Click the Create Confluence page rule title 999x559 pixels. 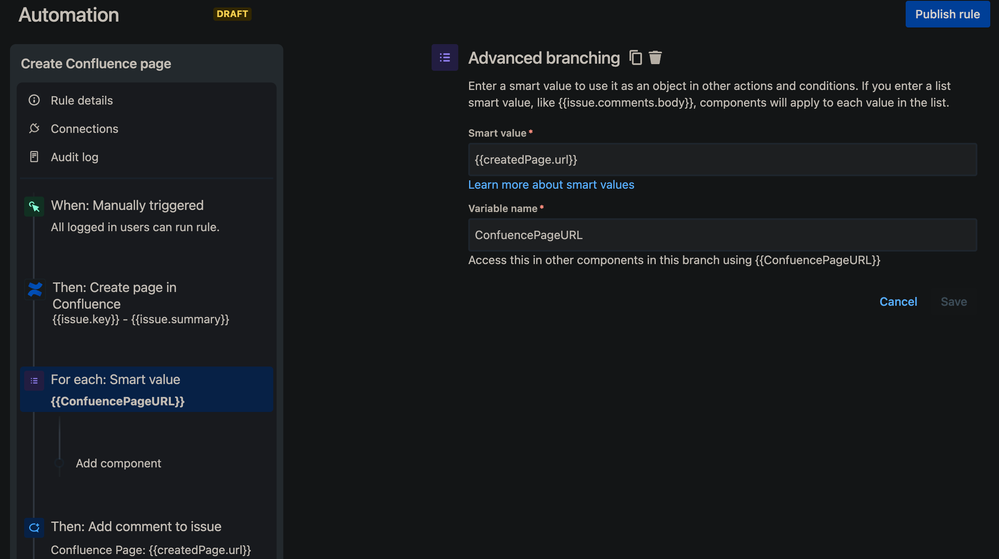coord(96,64)
